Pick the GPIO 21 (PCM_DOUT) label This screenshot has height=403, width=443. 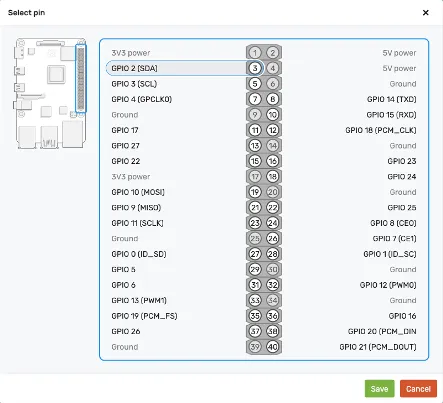point(378,347)
